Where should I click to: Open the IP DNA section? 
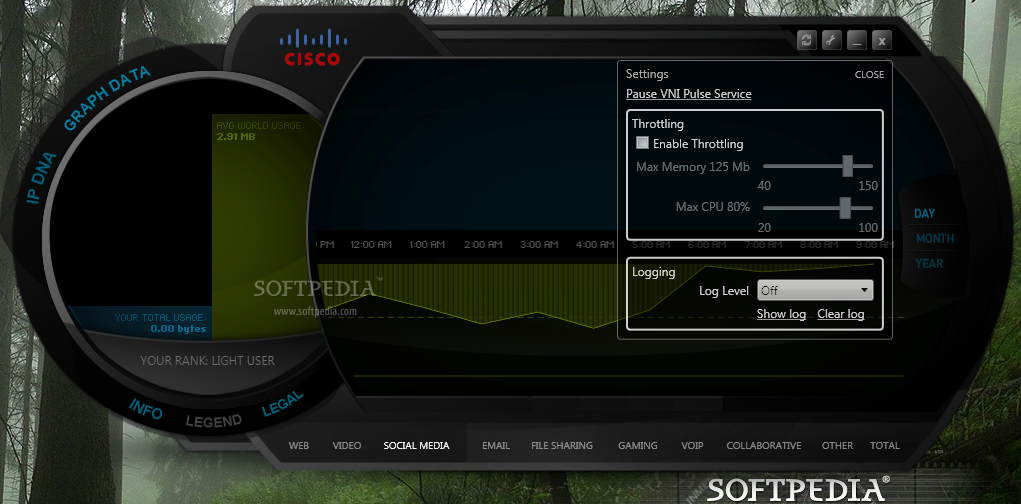coord(42,178)
